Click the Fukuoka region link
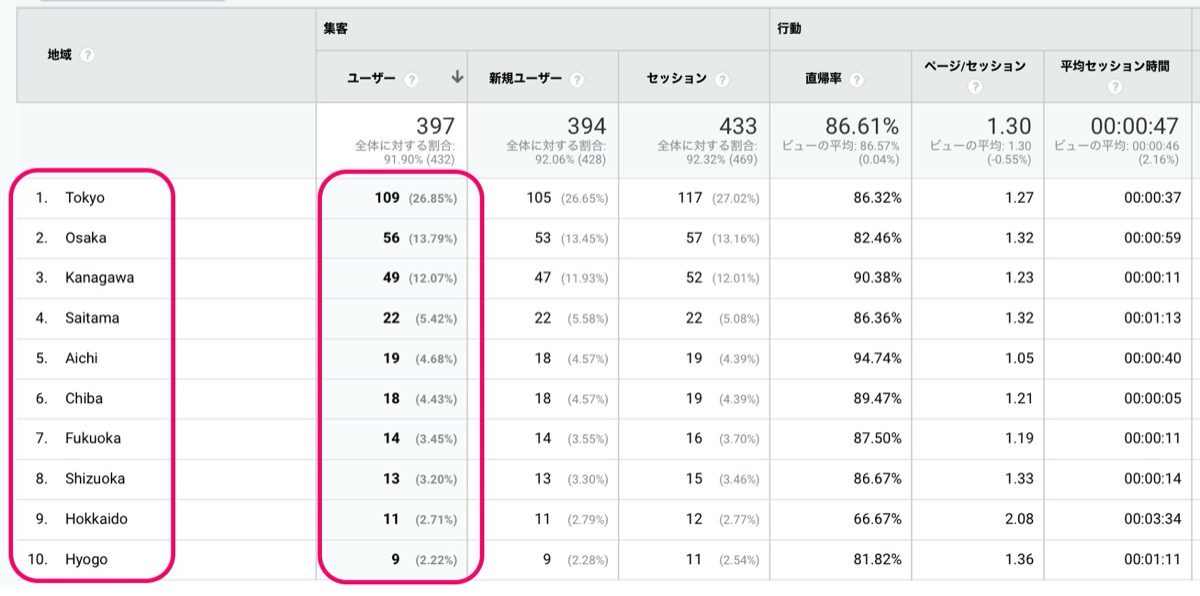Viewport: 1200px width, 596px height. point(93,438)
